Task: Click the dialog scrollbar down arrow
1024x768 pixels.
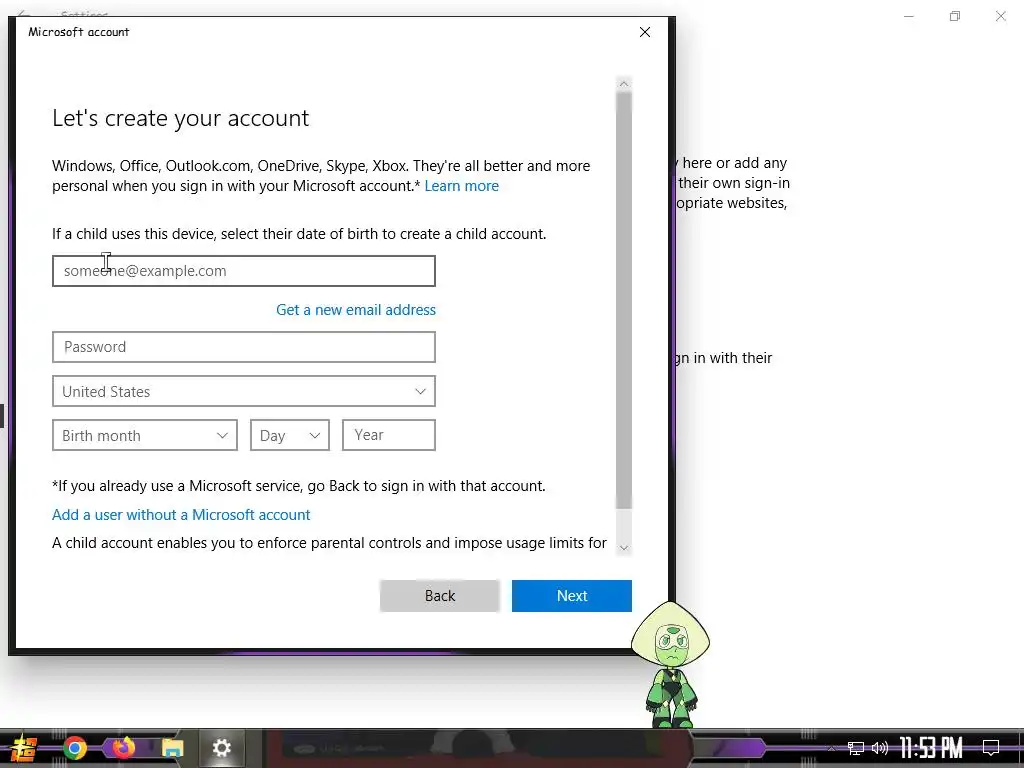Action: click(x=624, y=547)
